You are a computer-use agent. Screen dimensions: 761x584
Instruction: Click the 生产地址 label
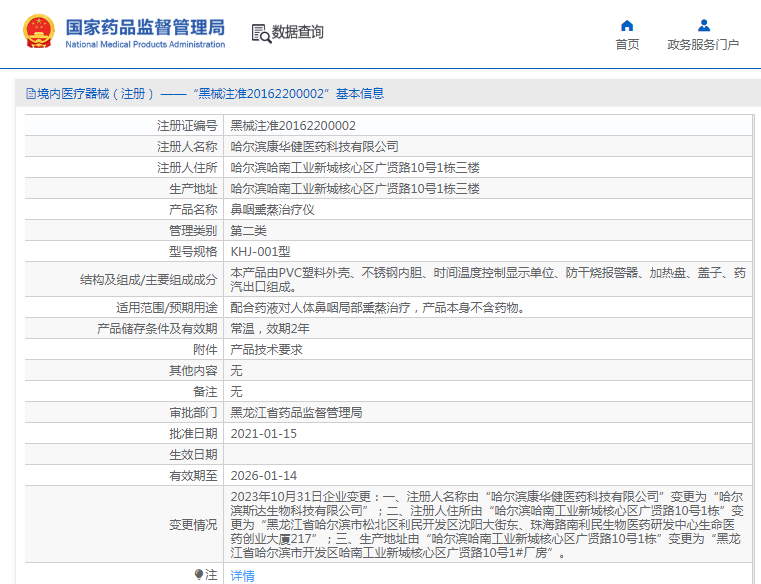tap(193, 189)
